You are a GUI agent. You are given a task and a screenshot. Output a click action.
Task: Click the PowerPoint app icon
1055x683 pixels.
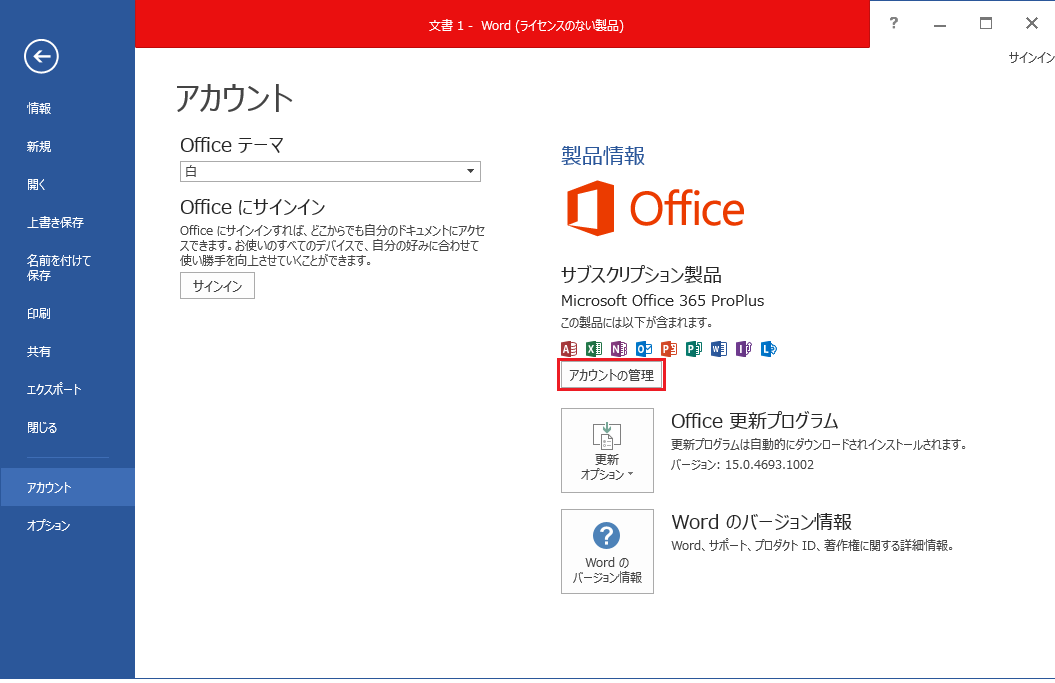[669, 349]
